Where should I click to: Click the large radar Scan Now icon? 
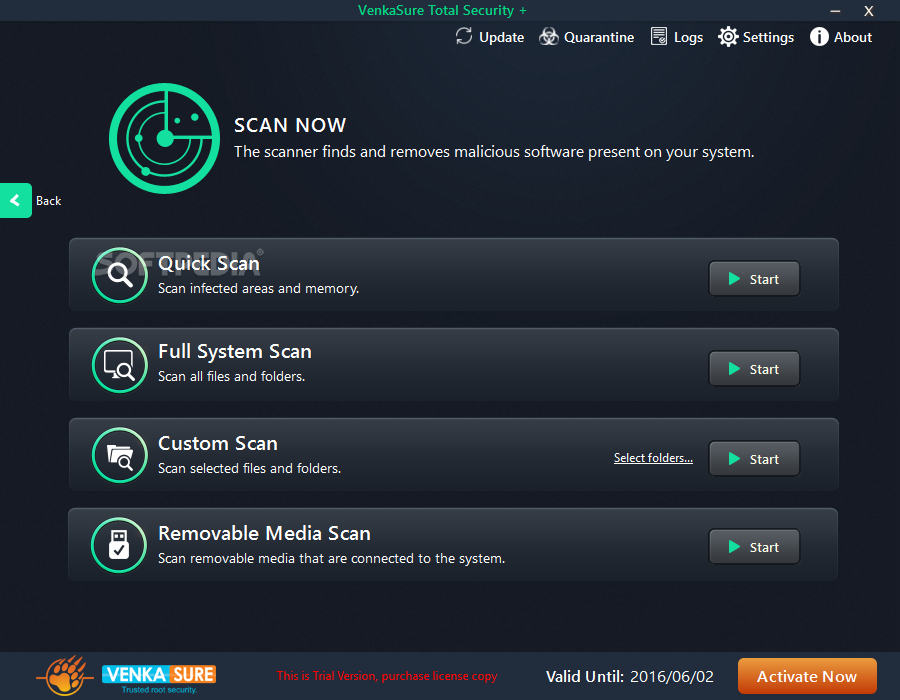[x=165, y=138]
